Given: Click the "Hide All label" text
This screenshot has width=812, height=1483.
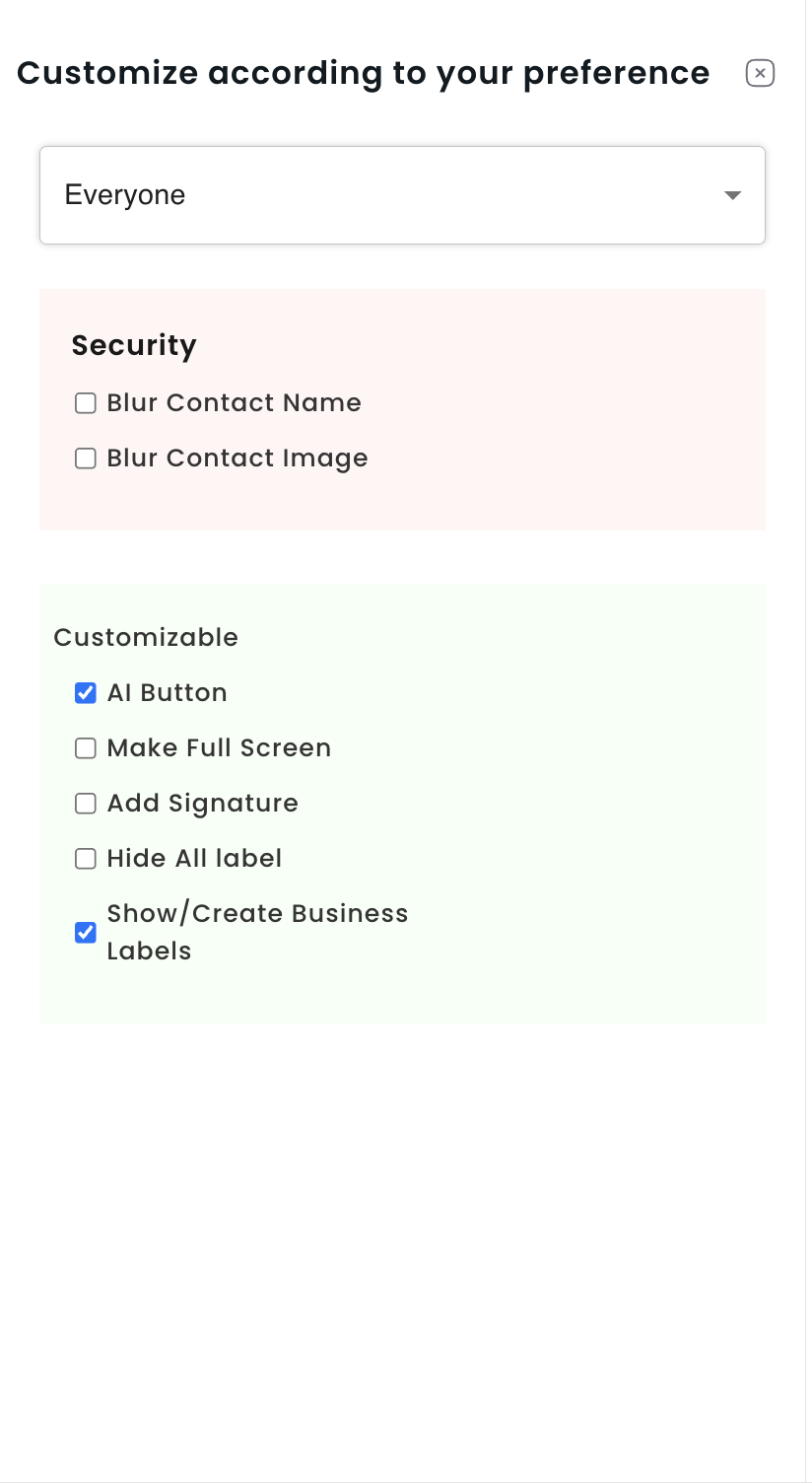Looking at the screenshot, I should tap(194, 859).
